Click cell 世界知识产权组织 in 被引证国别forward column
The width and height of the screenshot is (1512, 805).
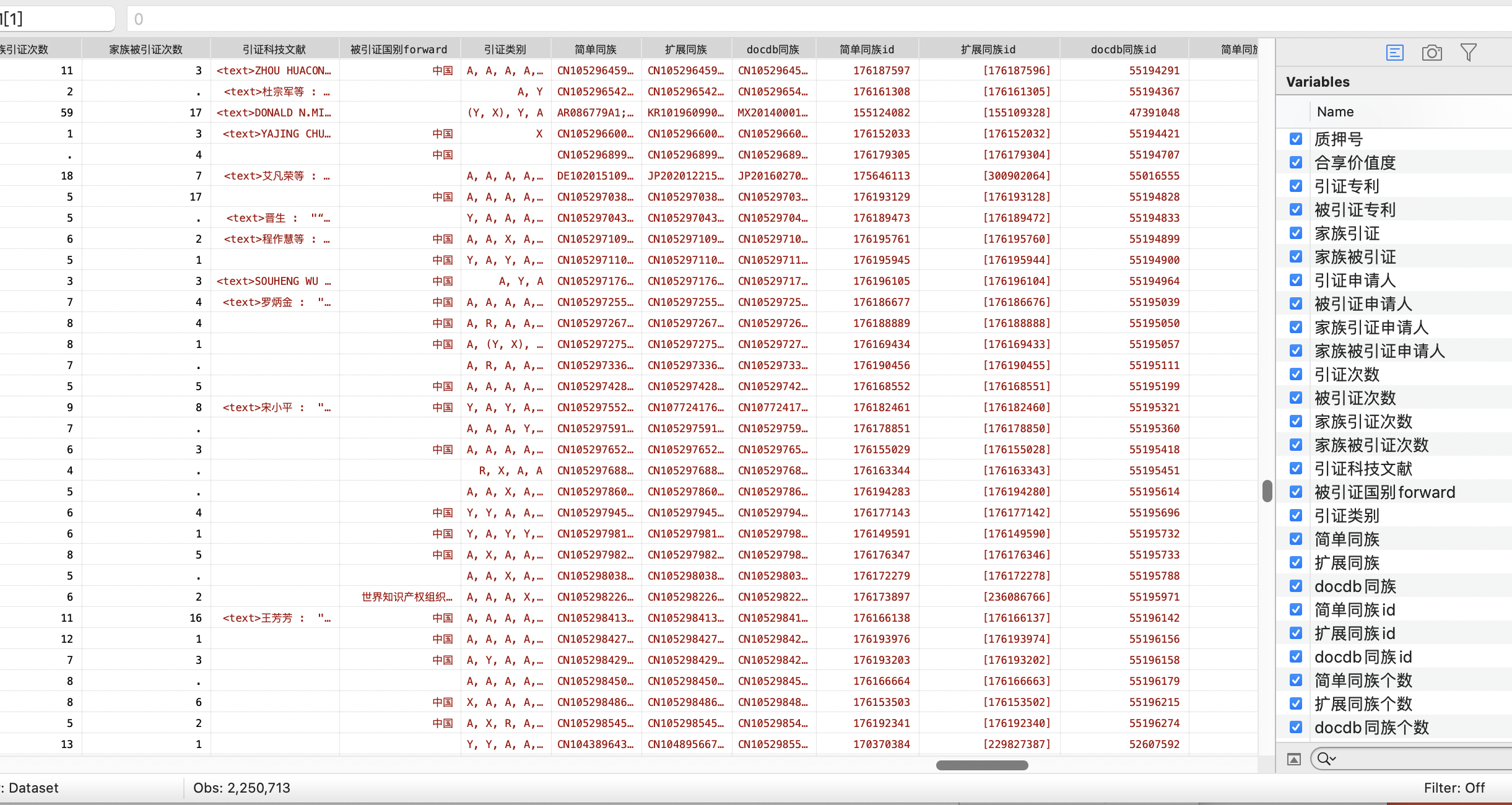(x=407, y=597)
